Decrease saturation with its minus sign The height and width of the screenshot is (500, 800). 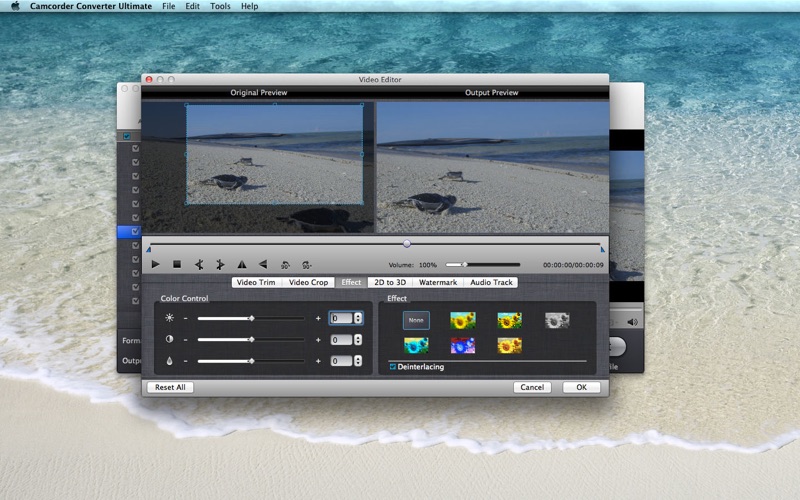pyautogui.click(x=186, y=361)
